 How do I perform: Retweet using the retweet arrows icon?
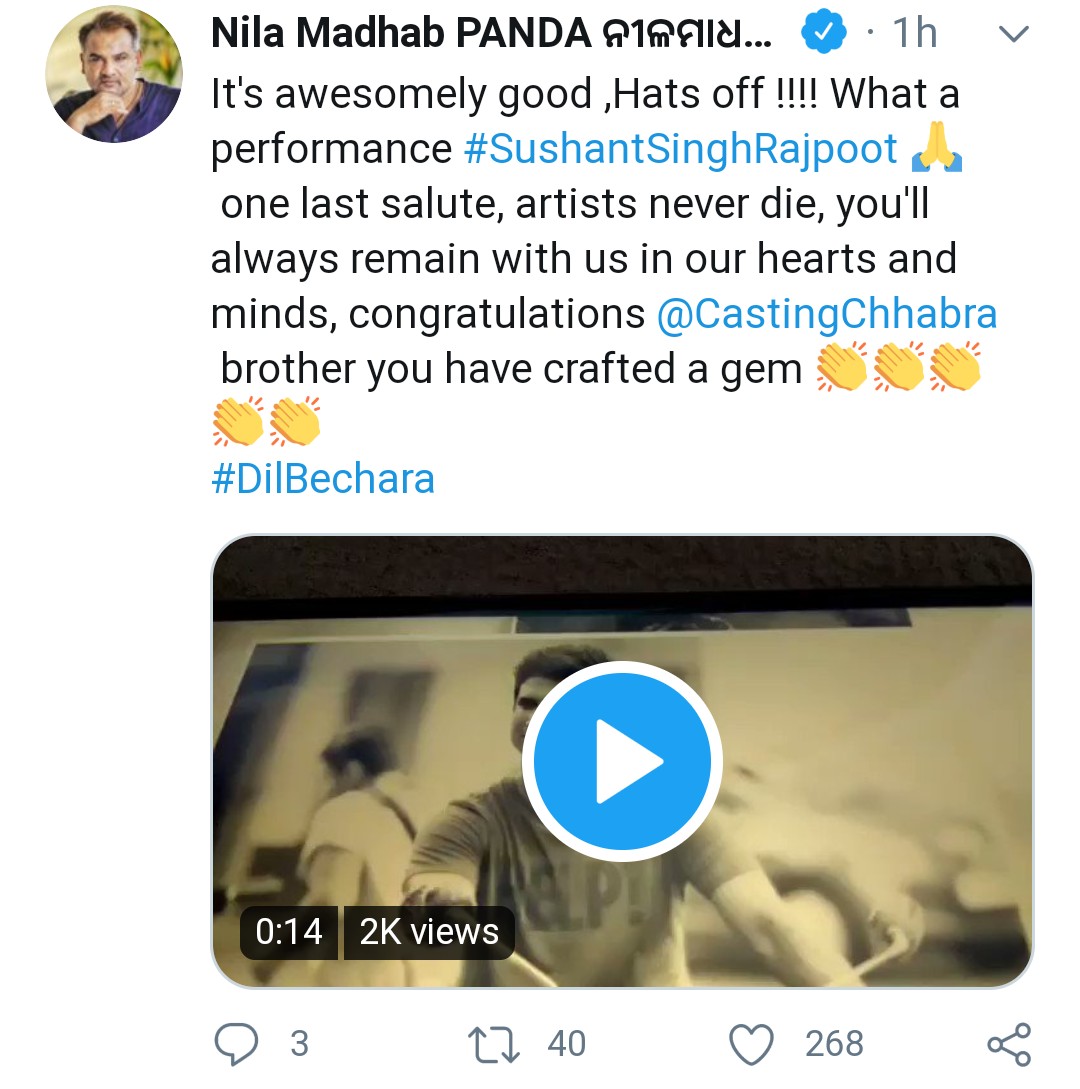click(497, 1045)
